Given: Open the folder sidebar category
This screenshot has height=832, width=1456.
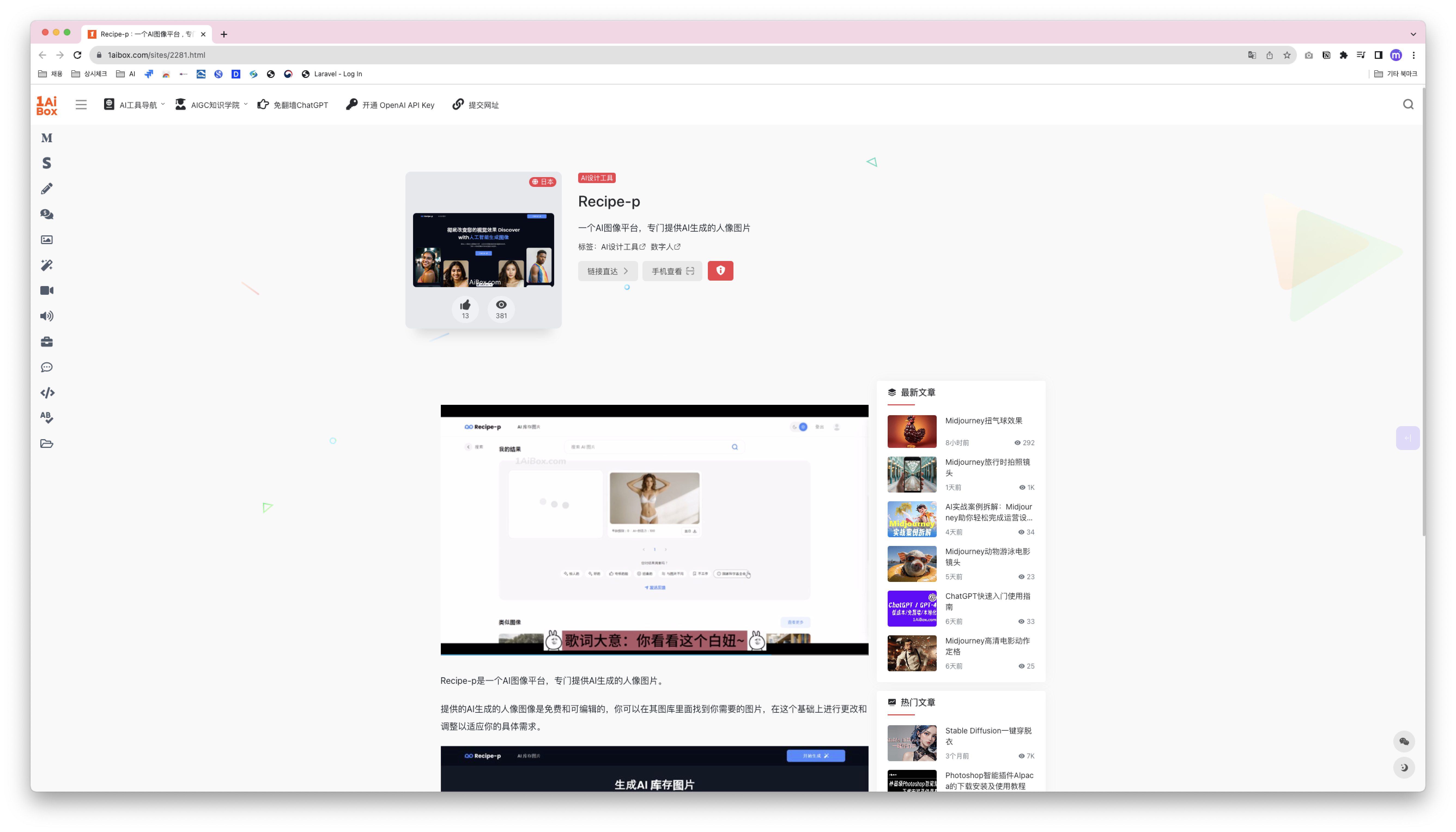Looking at the screenshot, I should tap(47, 444).
